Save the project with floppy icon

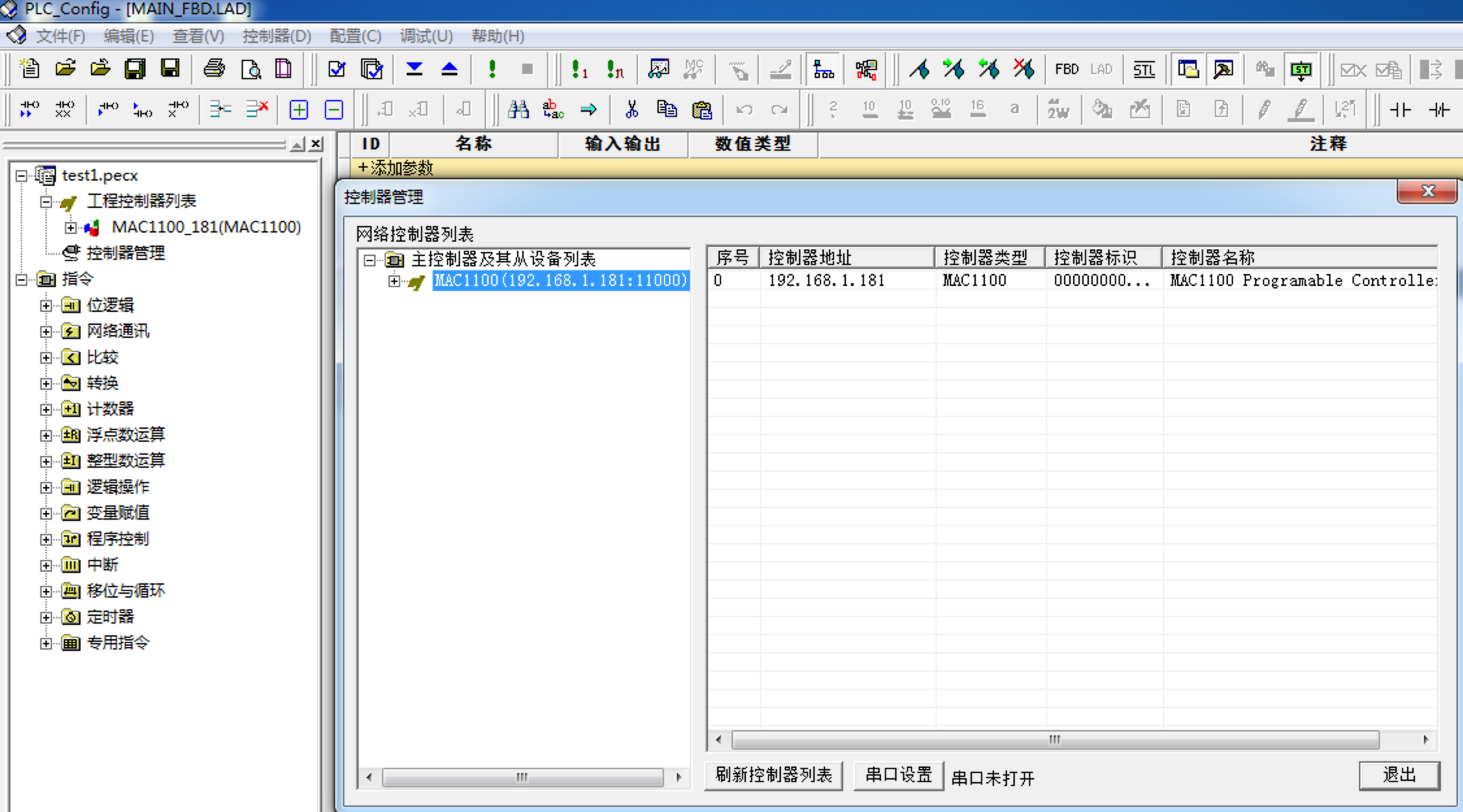click(x=170, y=69)
